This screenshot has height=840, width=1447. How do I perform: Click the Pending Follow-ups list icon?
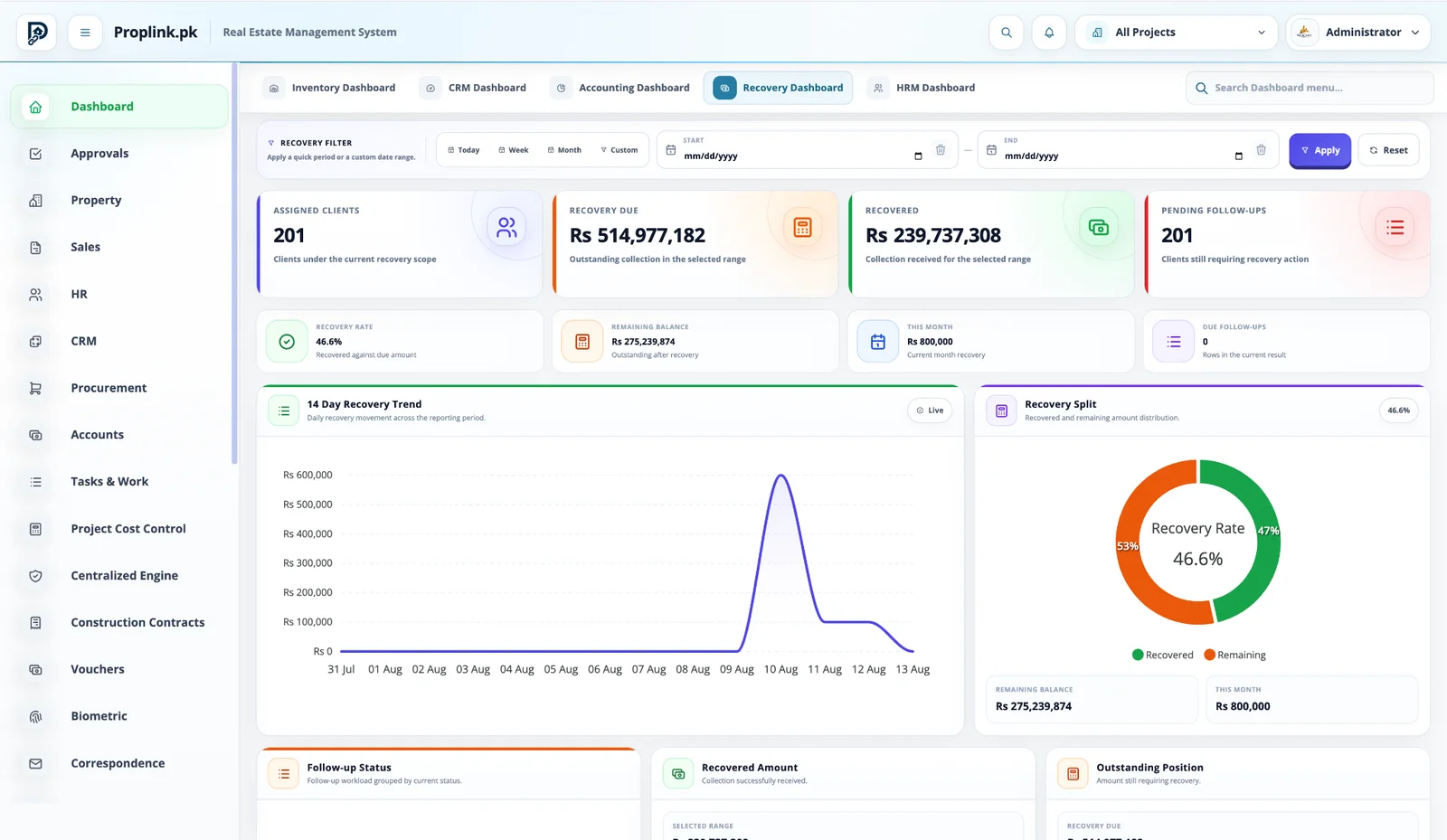[1395, 227]
